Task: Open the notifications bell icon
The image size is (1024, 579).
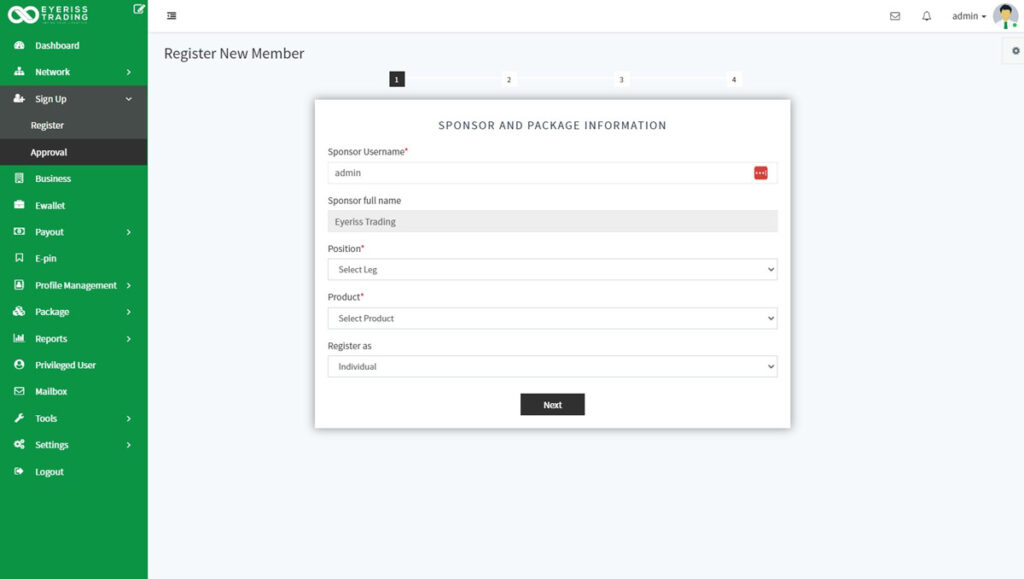Action: click(926, 16)
